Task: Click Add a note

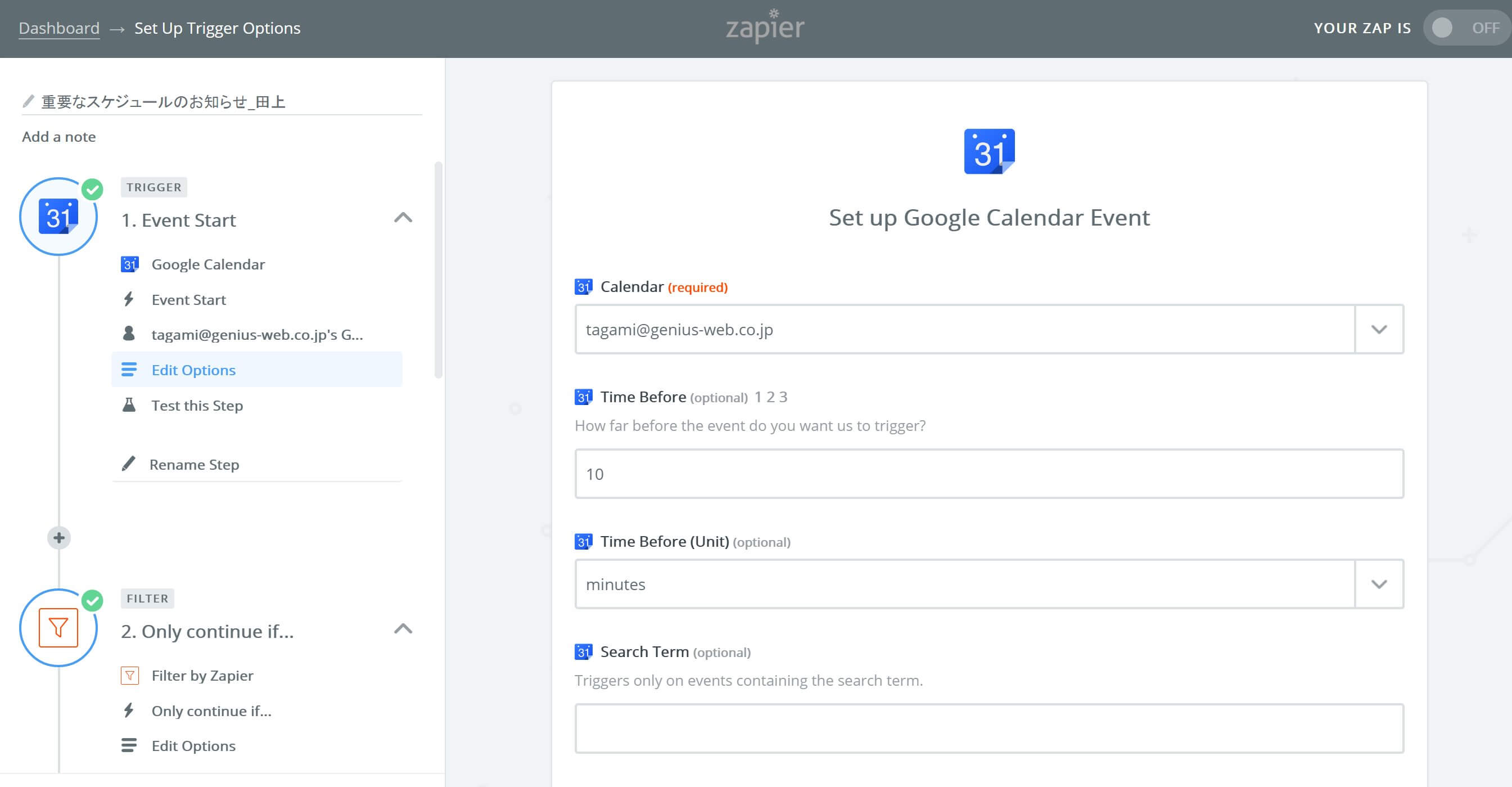Action: tap(58, 137)
